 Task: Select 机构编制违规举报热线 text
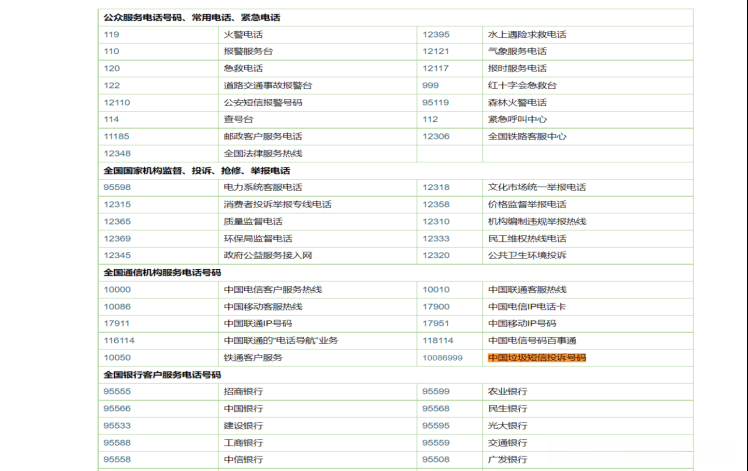point(537,222)
